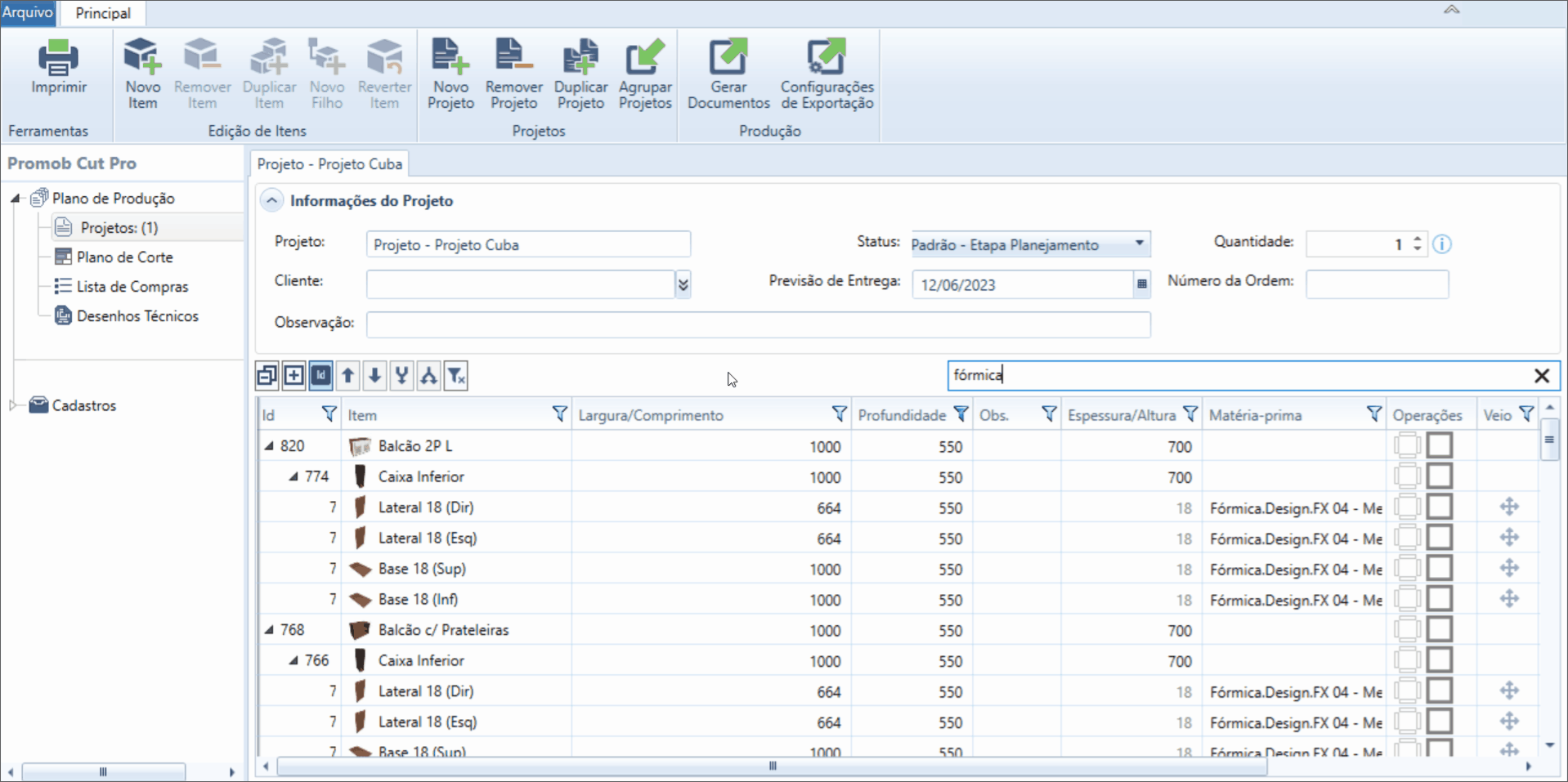This screenshot has height=782, width=1568.
Task: Collapse row 768 Balcão c/ Prateleiras
Action: [269, 630]
